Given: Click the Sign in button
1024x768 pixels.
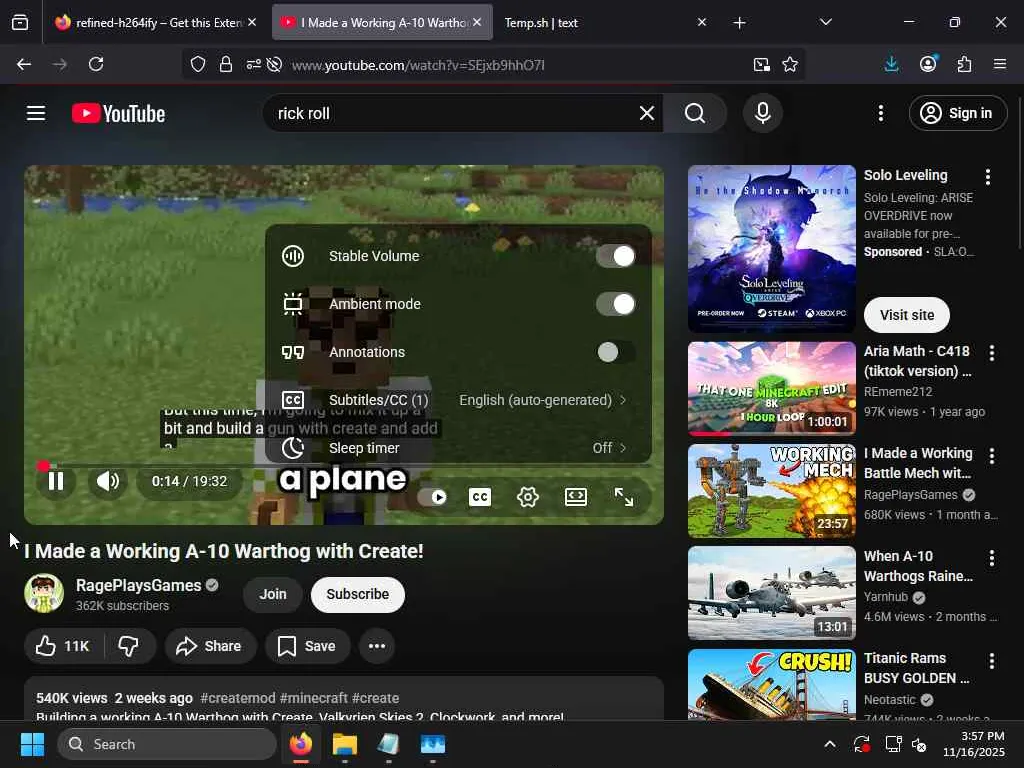Looking at the screenshot, I should pos(957,114).
